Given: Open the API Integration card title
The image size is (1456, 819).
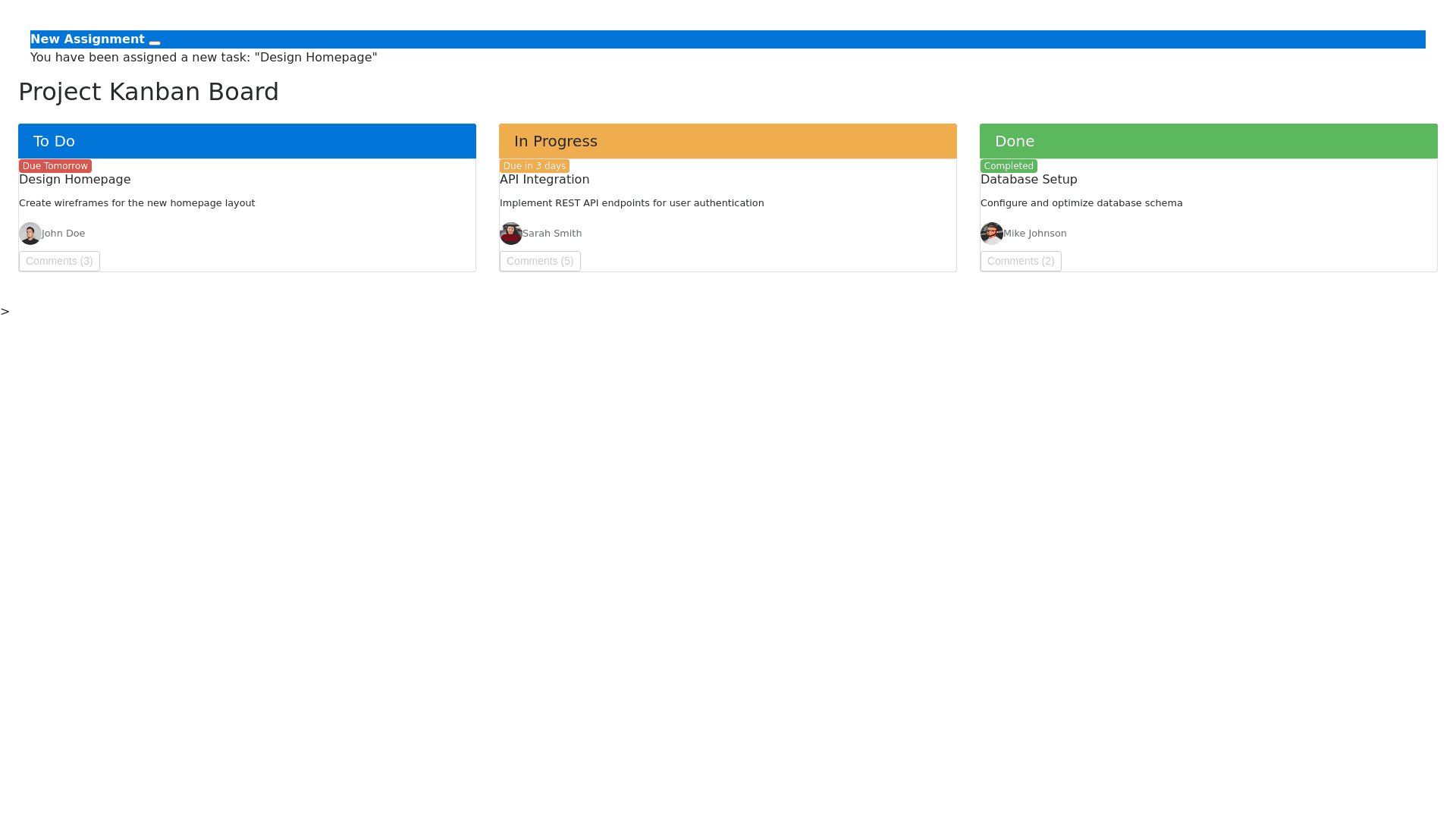Looking at the screenshot, I should point(544,180).
